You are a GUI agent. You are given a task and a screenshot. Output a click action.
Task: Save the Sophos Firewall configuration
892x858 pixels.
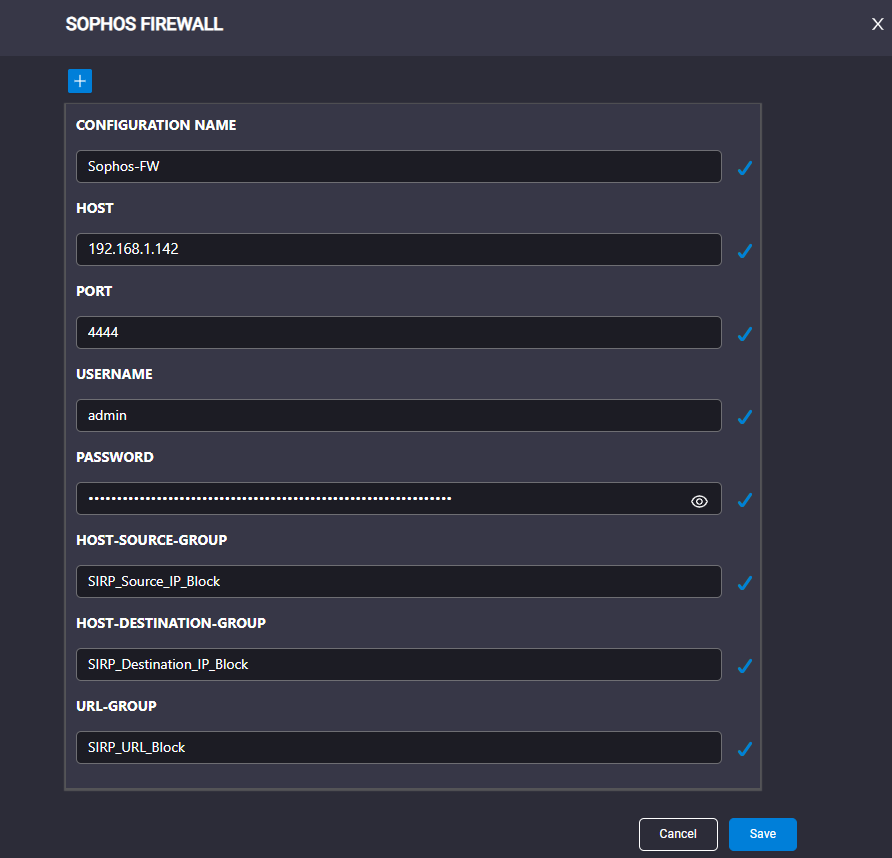pos(762,834)
